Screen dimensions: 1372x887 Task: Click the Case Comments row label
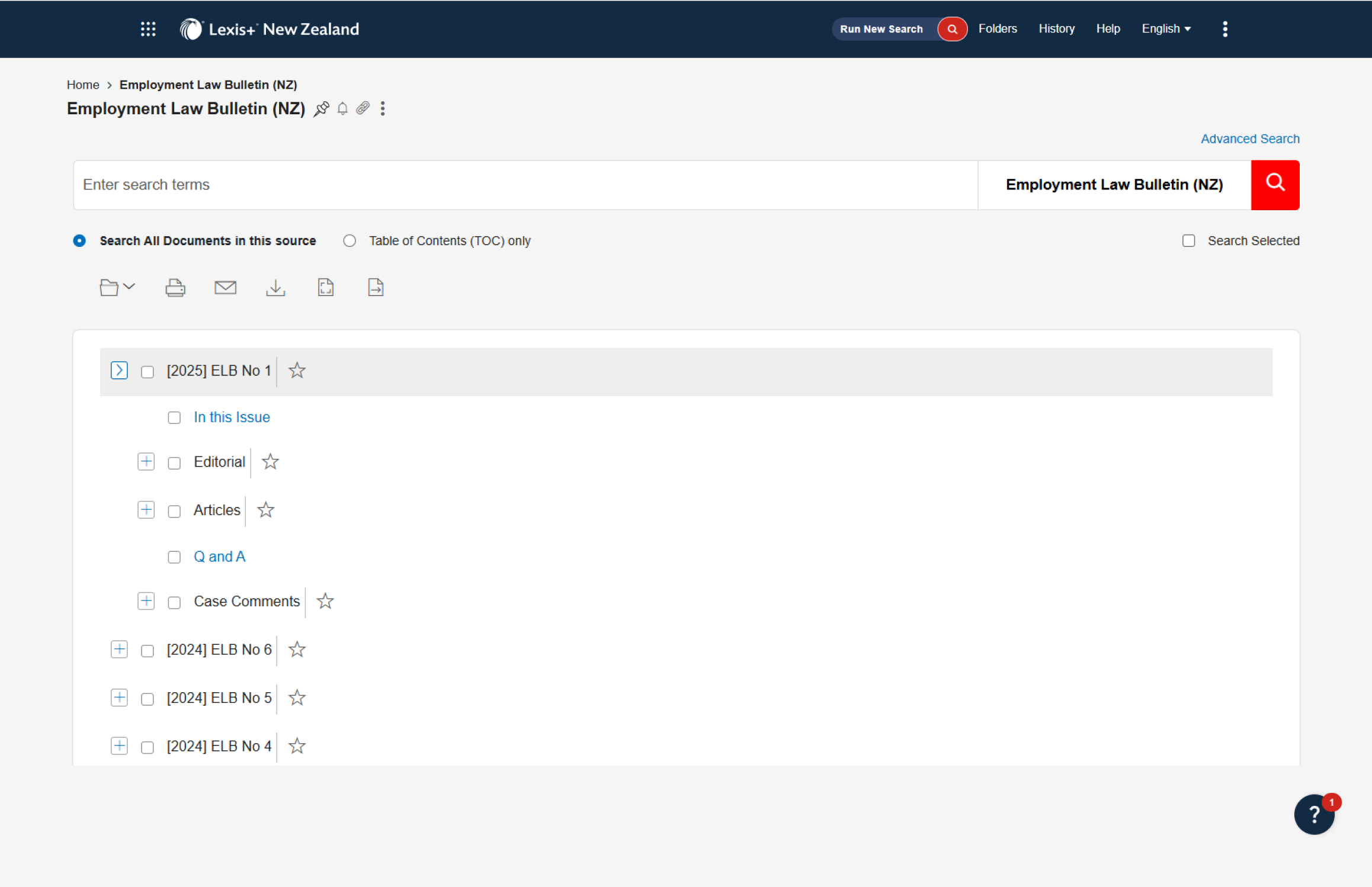[246, 601]
